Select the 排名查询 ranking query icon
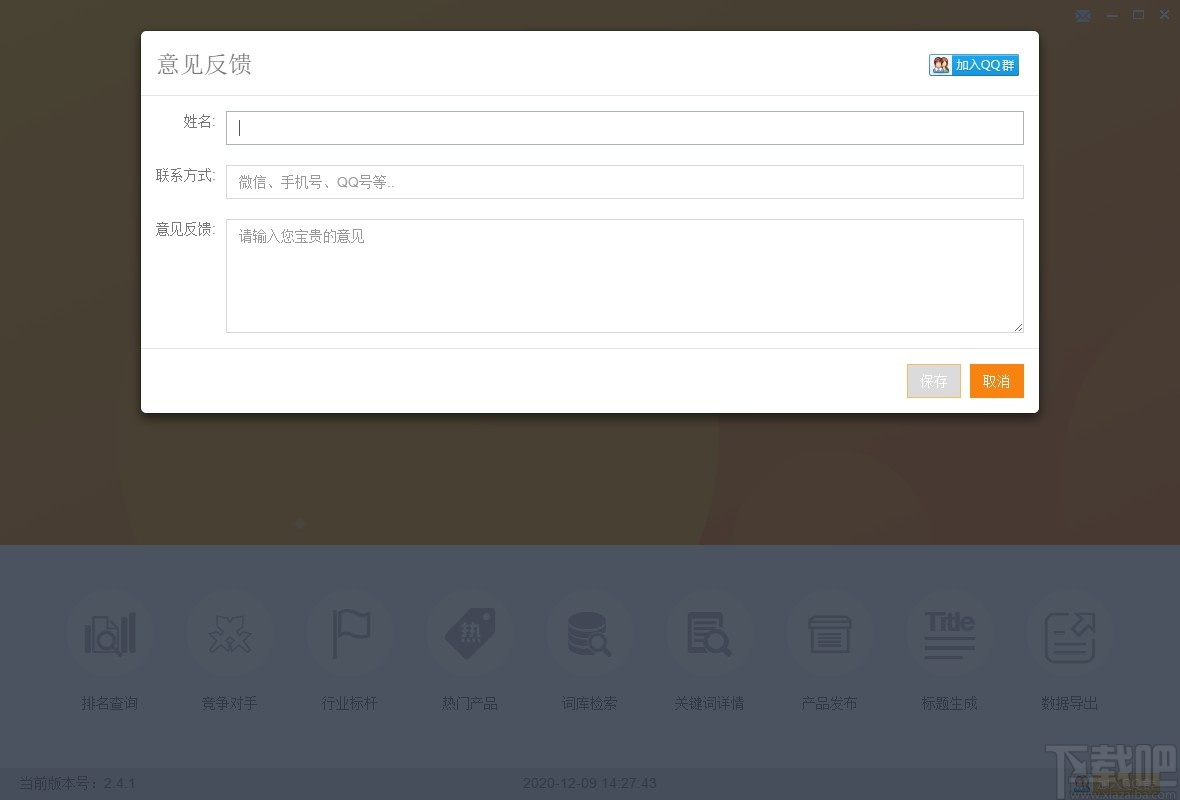Viewport: 1180px width, 800px height. [x=110, y=633]
